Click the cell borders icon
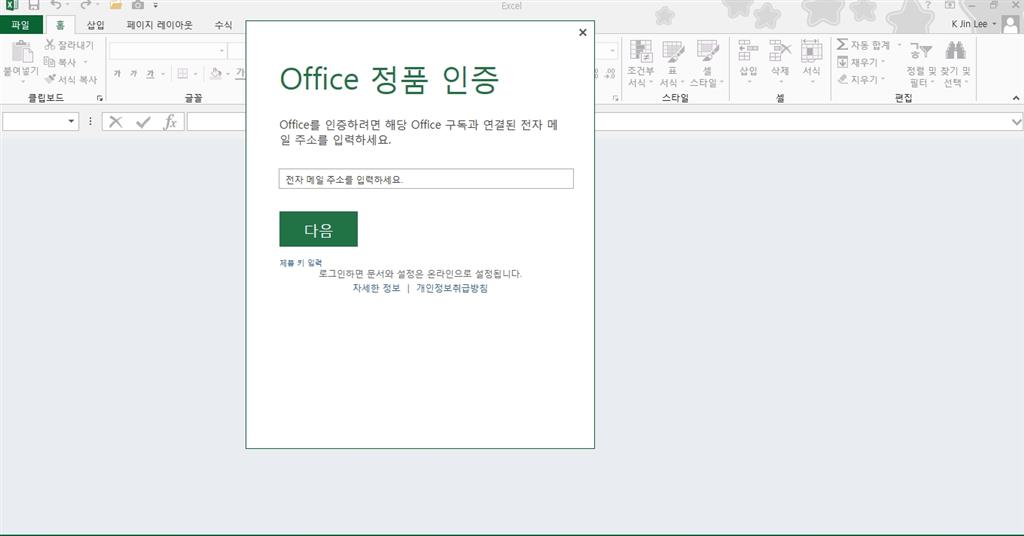The height and width of the screenshot is (536, 1024). 183,73
